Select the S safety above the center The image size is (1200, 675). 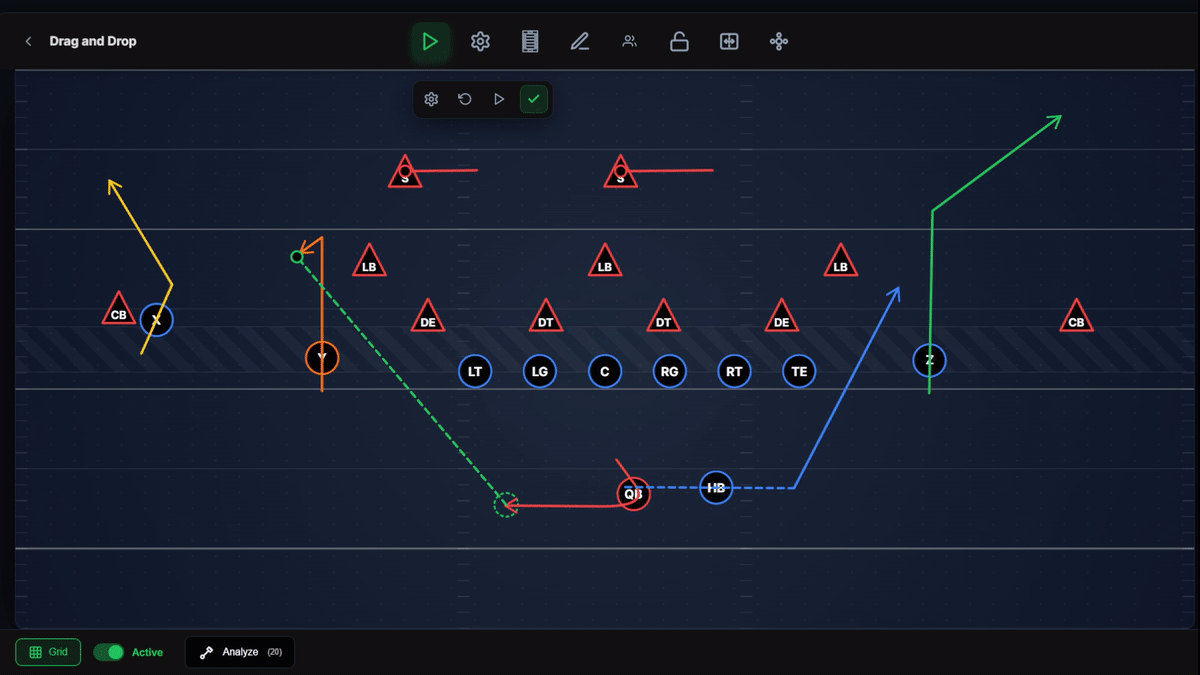621,174
